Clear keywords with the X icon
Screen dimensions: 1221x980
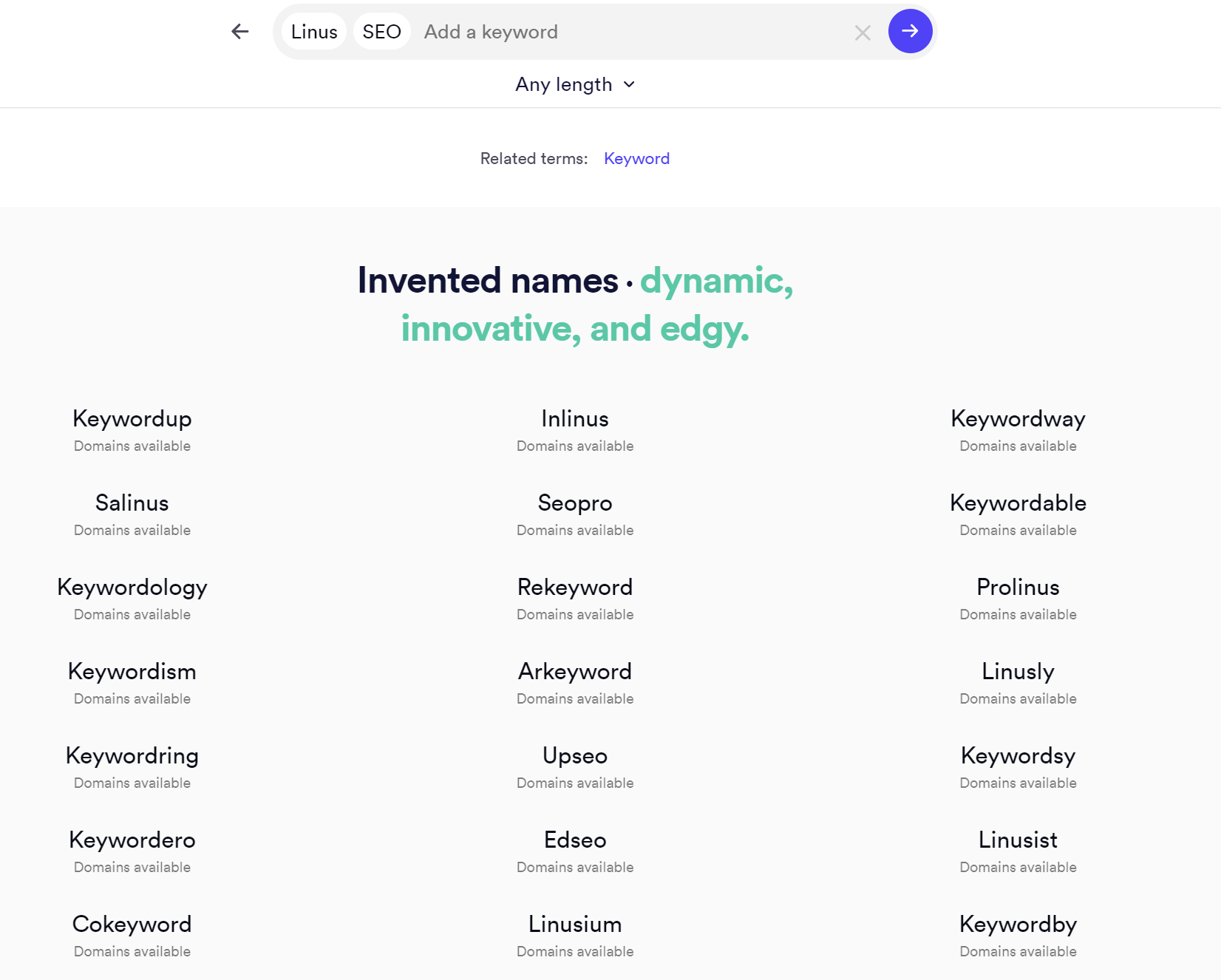coord(863,33)
